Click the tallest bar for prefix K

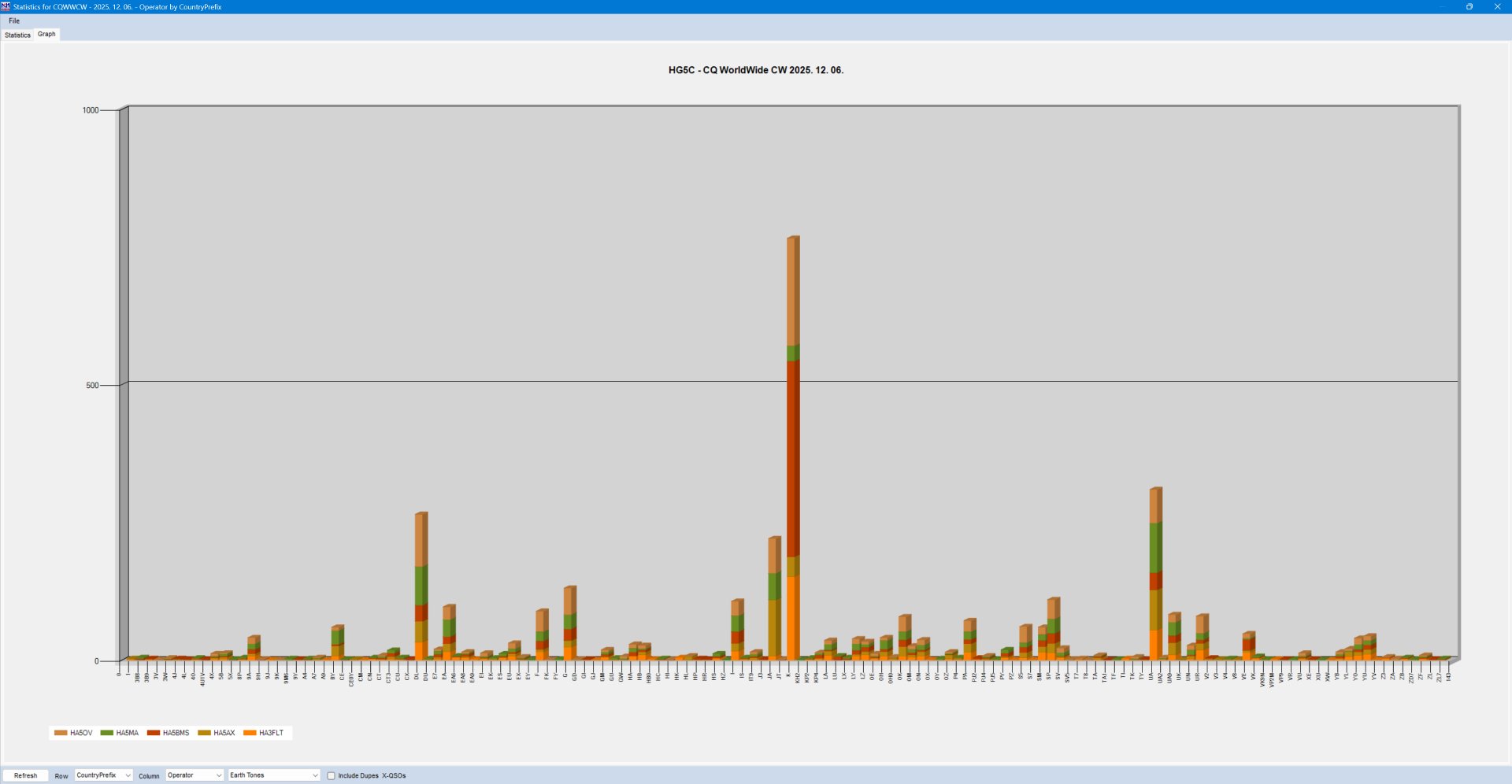click(792, 449)
